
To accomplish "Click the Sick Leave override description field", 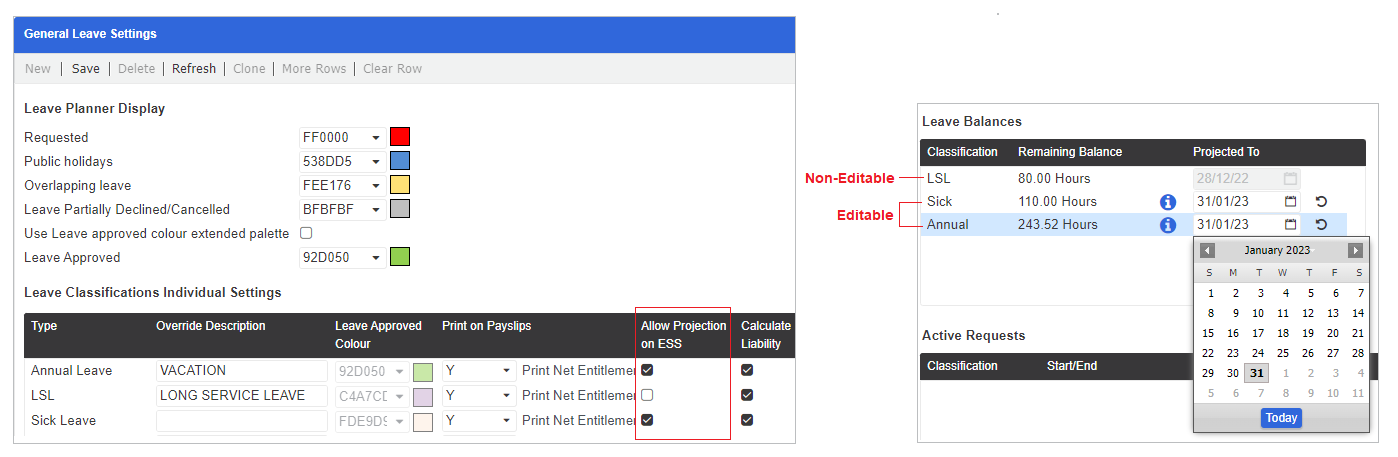I will click(242, 421).
